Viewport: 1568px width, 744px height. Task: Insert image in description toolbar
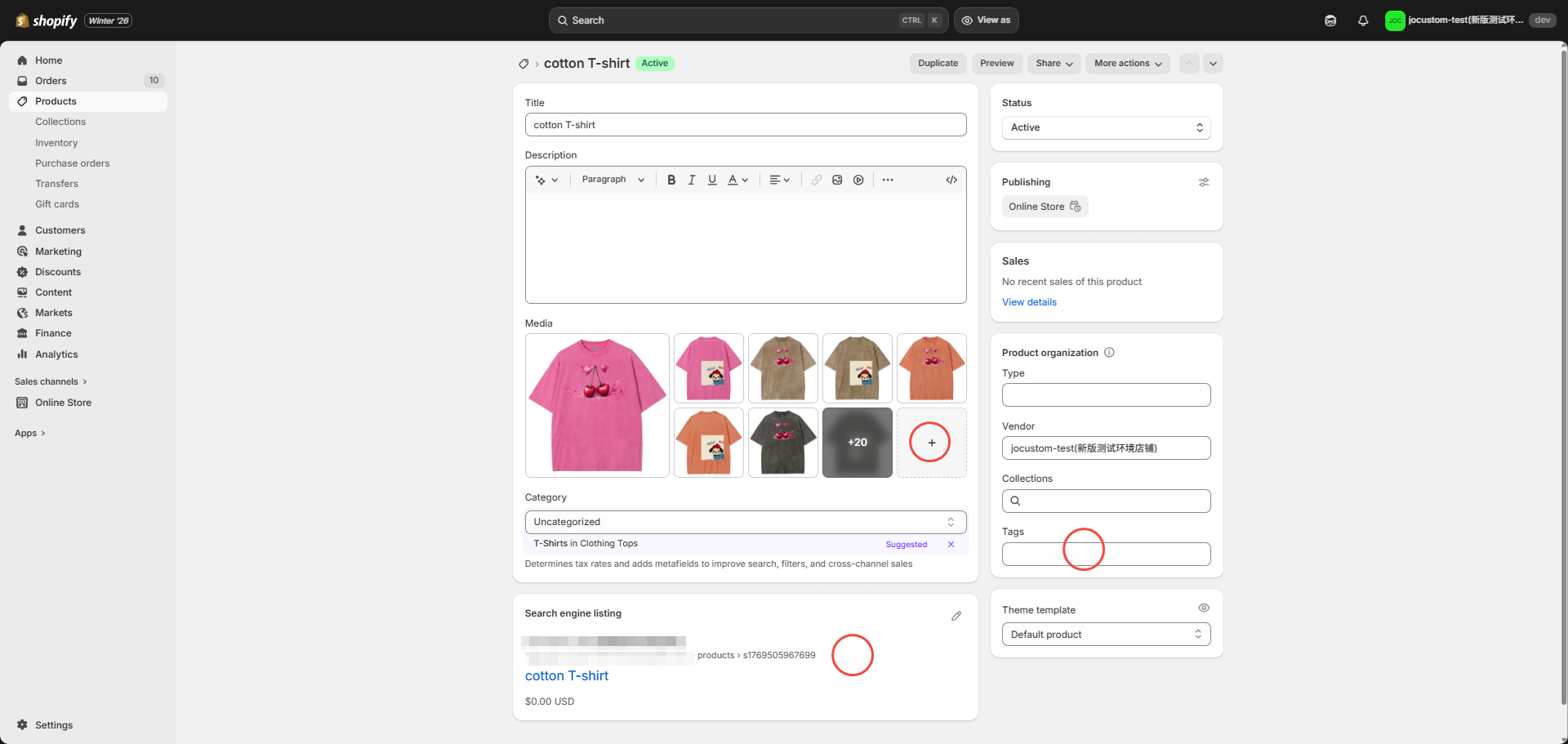point(837,180)
